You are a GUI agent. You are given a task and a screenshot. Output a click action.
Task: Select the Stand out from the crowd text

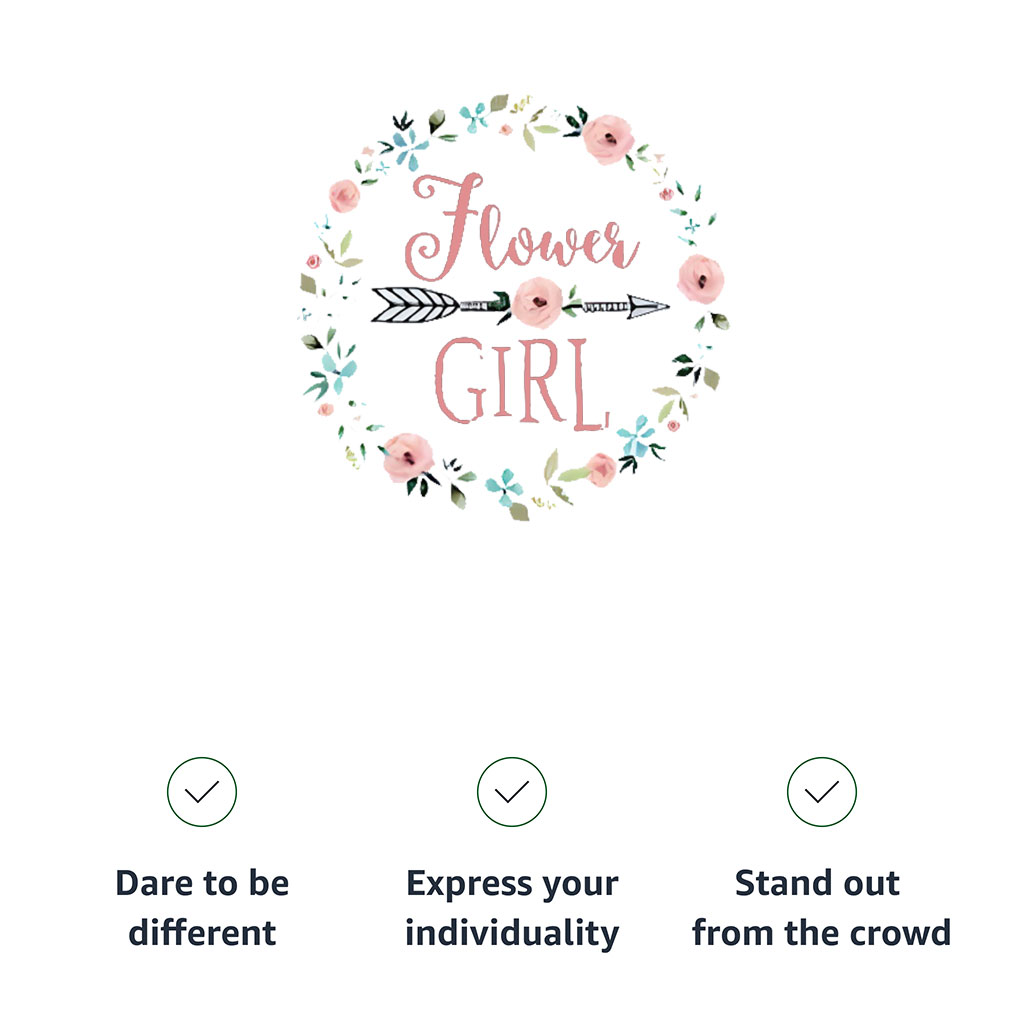[x=822, y=908]
